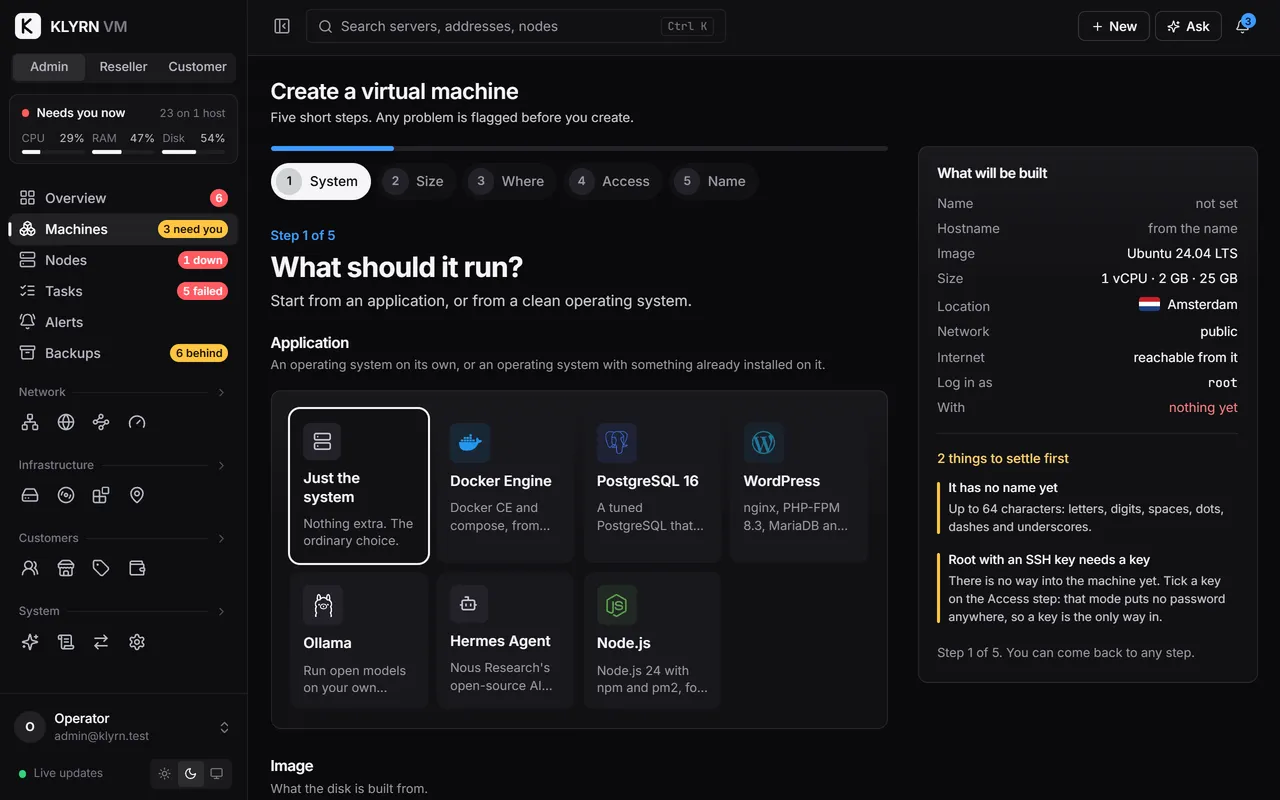Pick the Ollama application card
This screenshot has height=800, width=1280.
[359, 640]
